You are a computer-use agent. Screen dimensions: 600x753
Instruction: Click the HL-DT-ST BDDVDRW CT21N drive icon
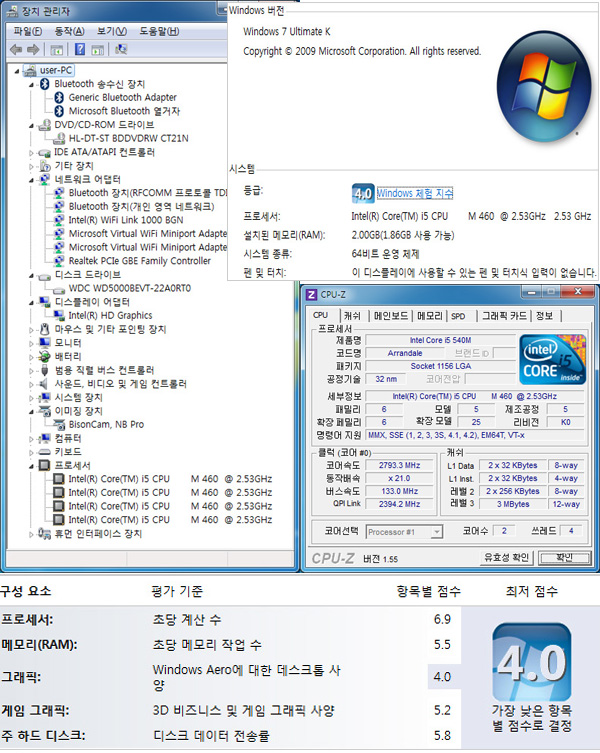point(59,138)
